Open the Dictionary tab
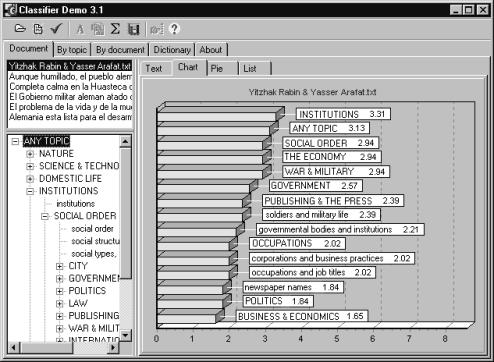 172,50
